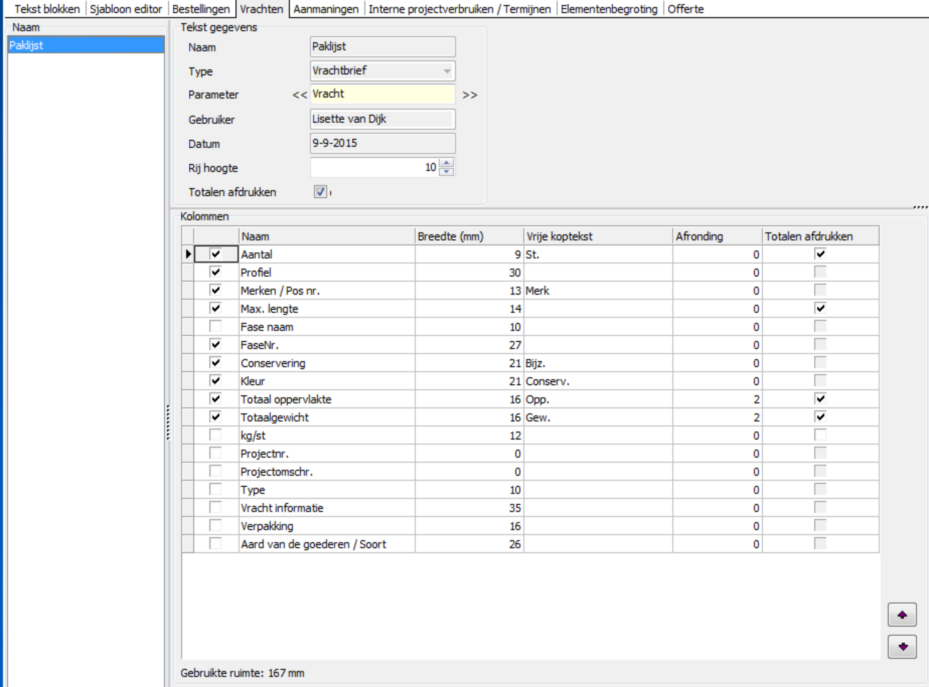Select the Projectomschr. row name cell
Viewport: 929px width, 687px height.
tap(326, 472)
